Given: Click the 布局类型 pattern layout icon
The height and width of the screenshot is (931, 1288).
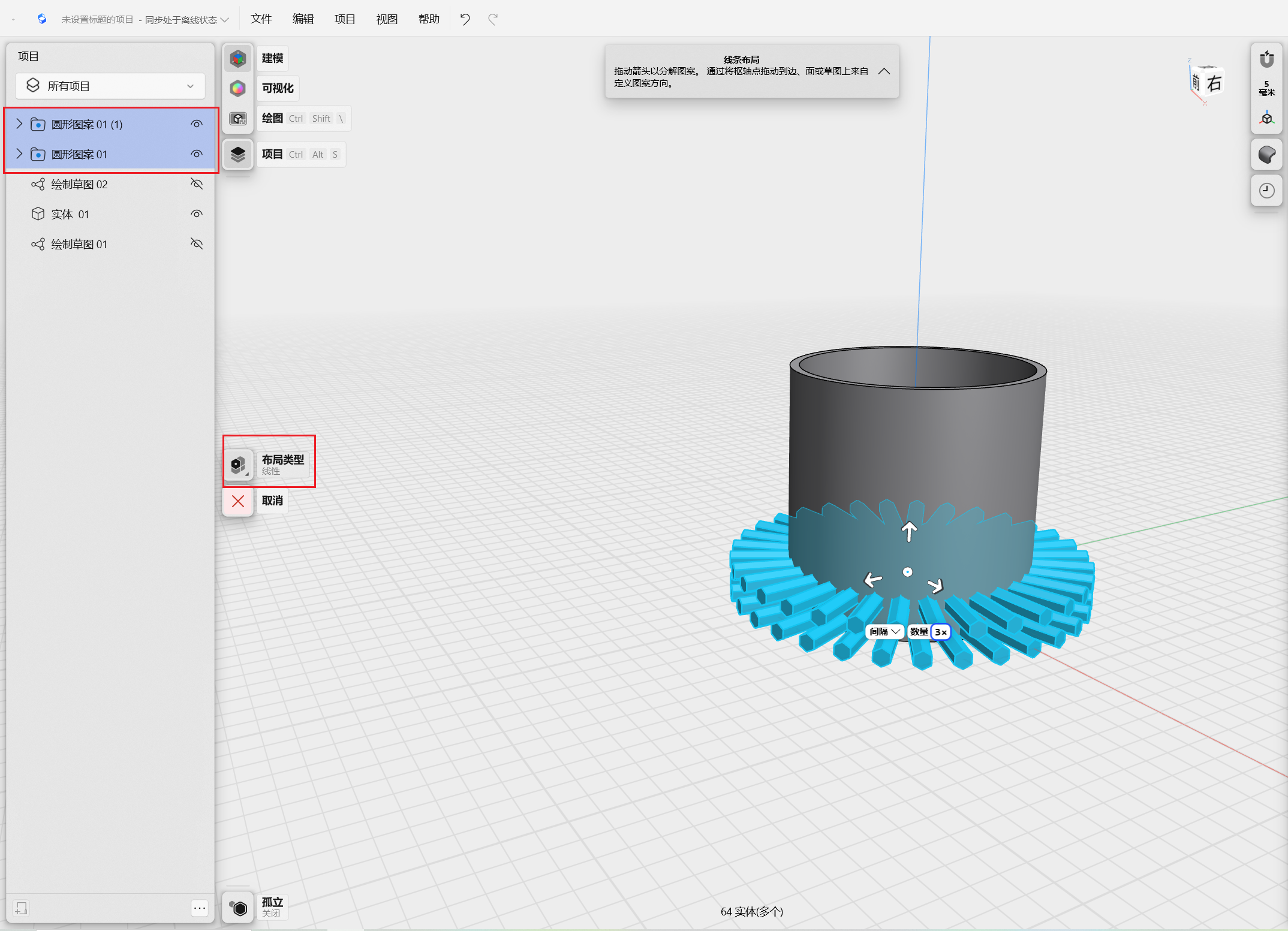Looking at the screenshot, I should pyautogui.click(x=238, y=465).
